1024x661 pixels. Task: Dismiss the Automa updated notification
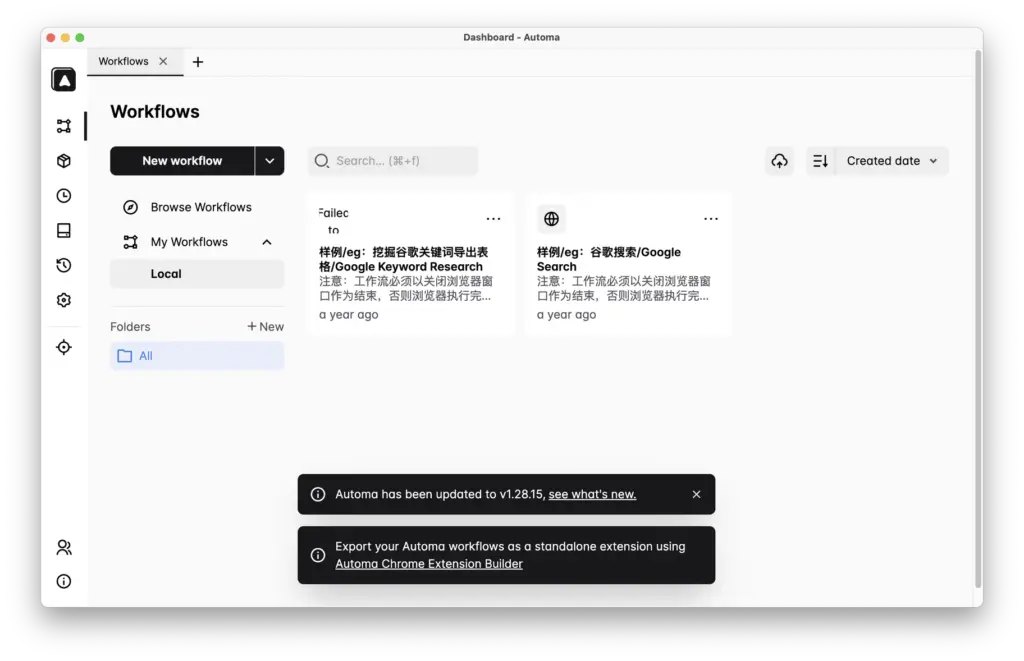tap(696, 494)
